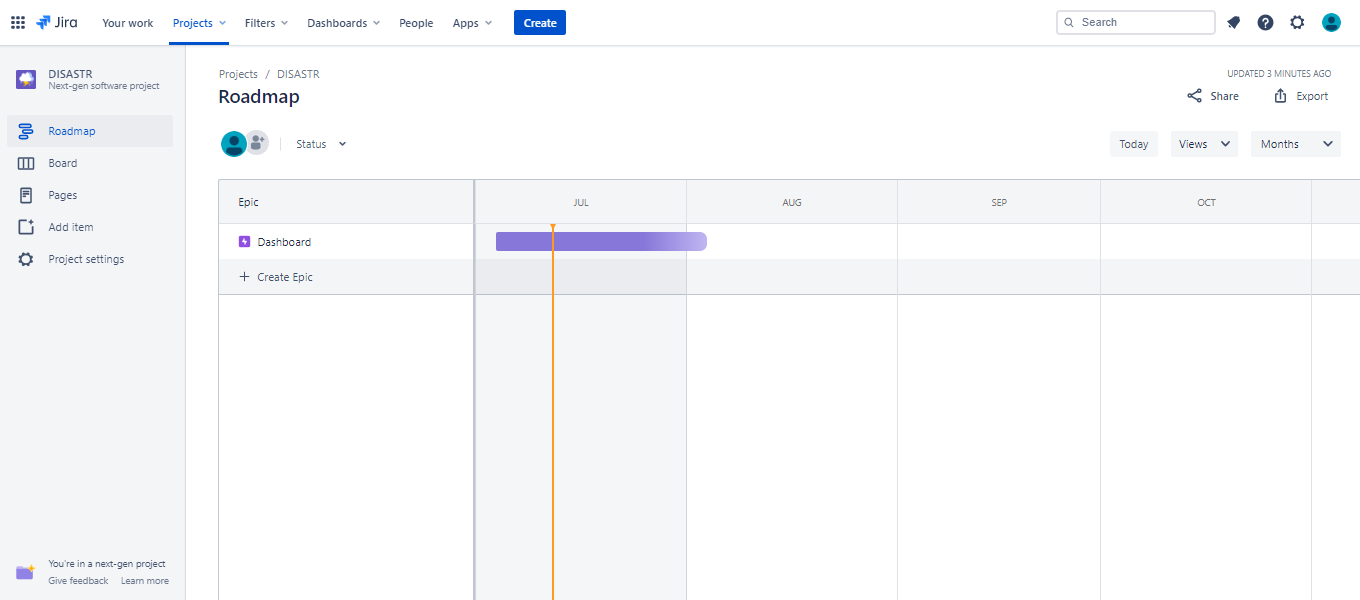Open the Dashboards menu
The height and width of the screenshot is (600, 1360).
343,23
